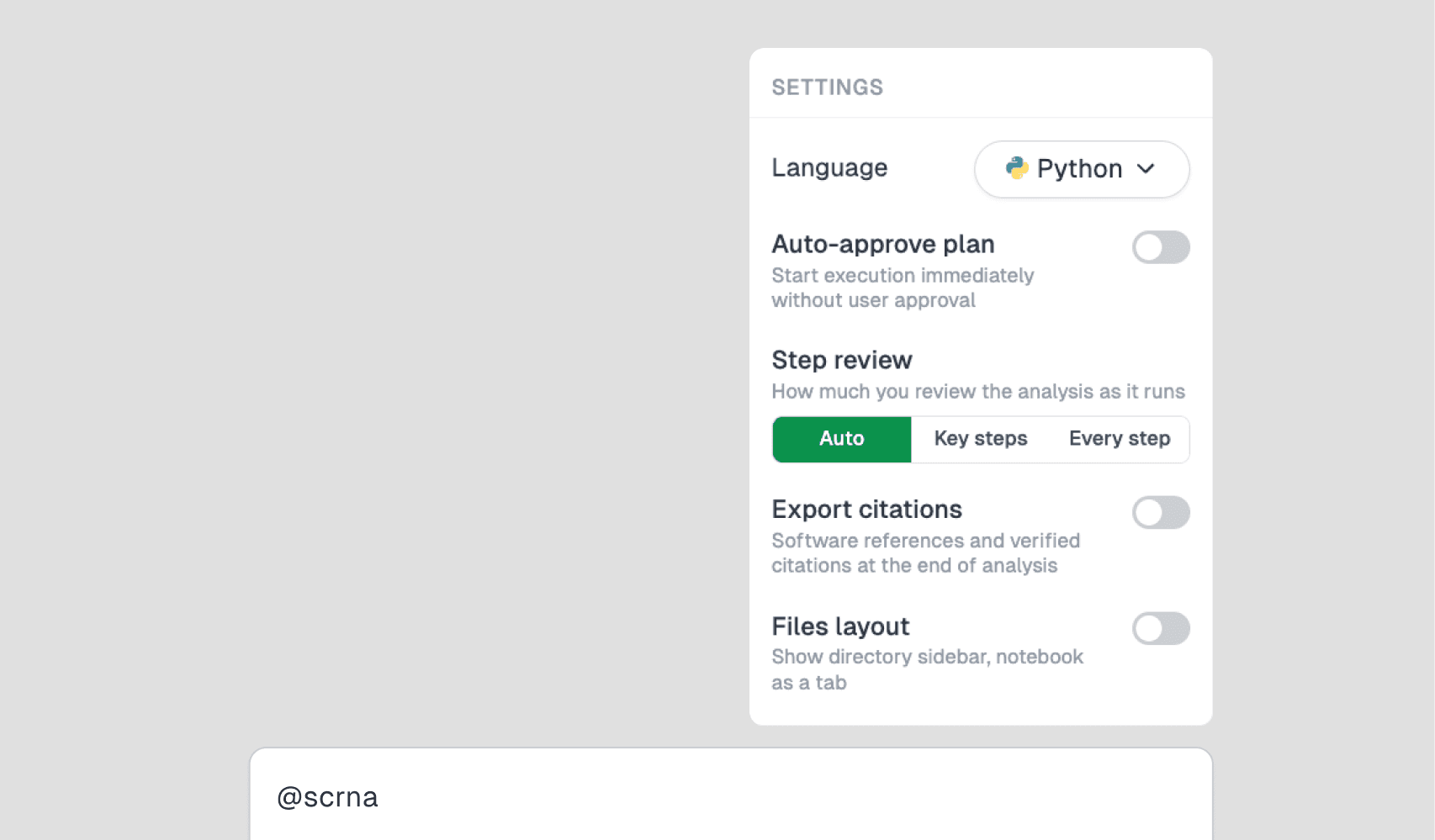The image size is (1435, 840).
Task: Click the Auto-approve plan label
Action: [x=883, y=244]
